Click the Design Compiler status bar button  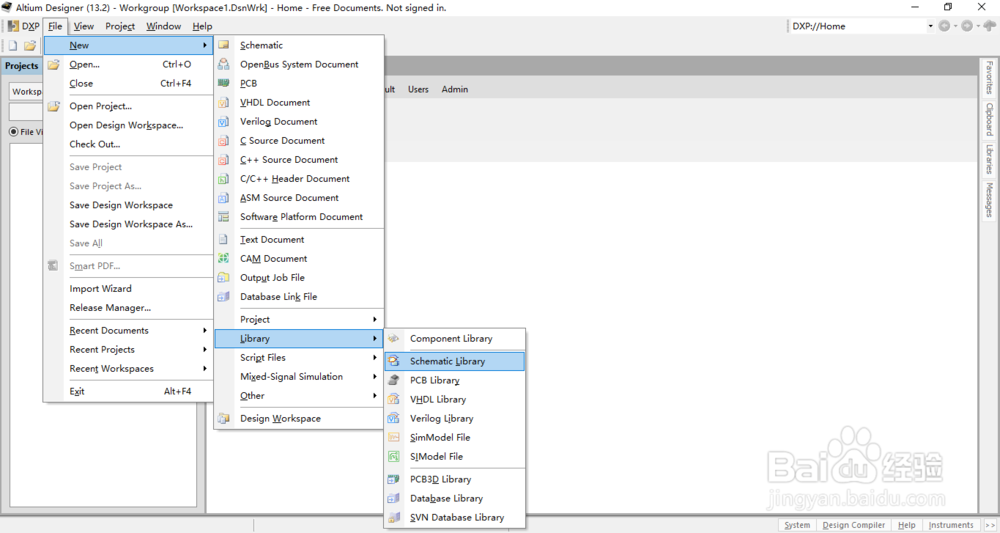(853, 525)
